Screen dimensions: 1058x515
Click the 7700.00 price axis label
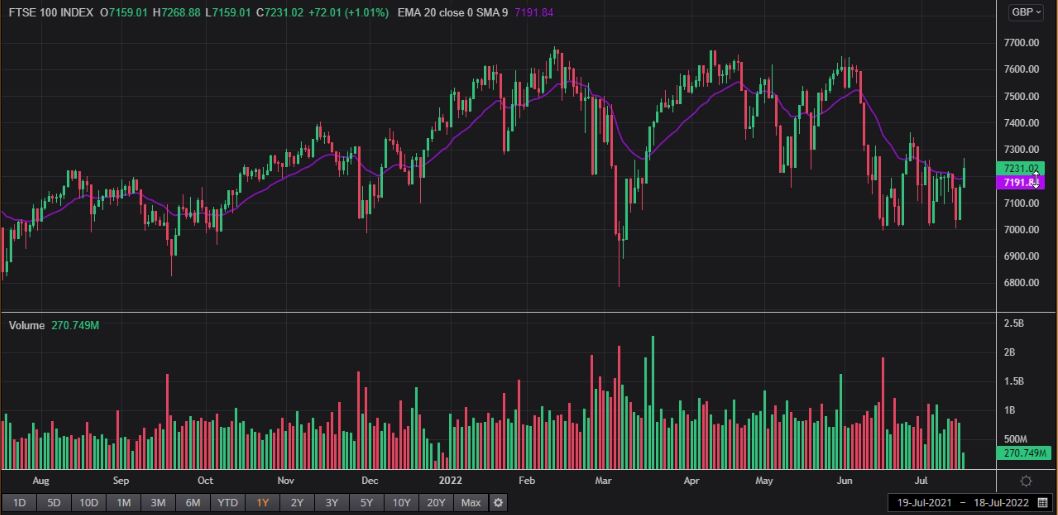[1021, 43]
